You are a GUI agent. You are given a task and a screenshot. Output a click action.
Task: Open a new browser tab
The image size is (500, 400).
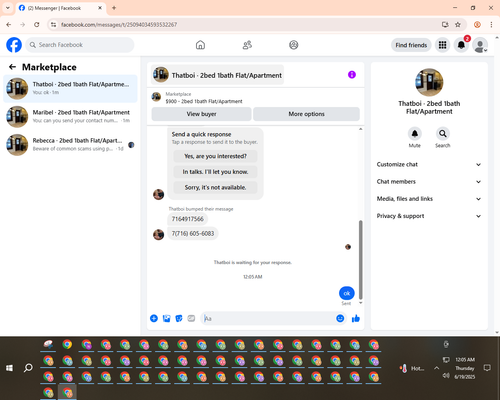tap(114, 8)
